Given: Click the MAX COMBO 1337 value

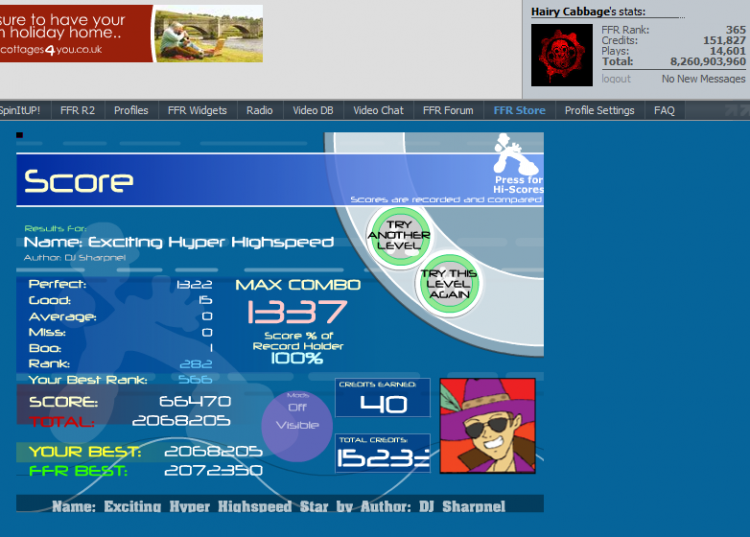Looking at the screenshot, I should pos(298,312).
